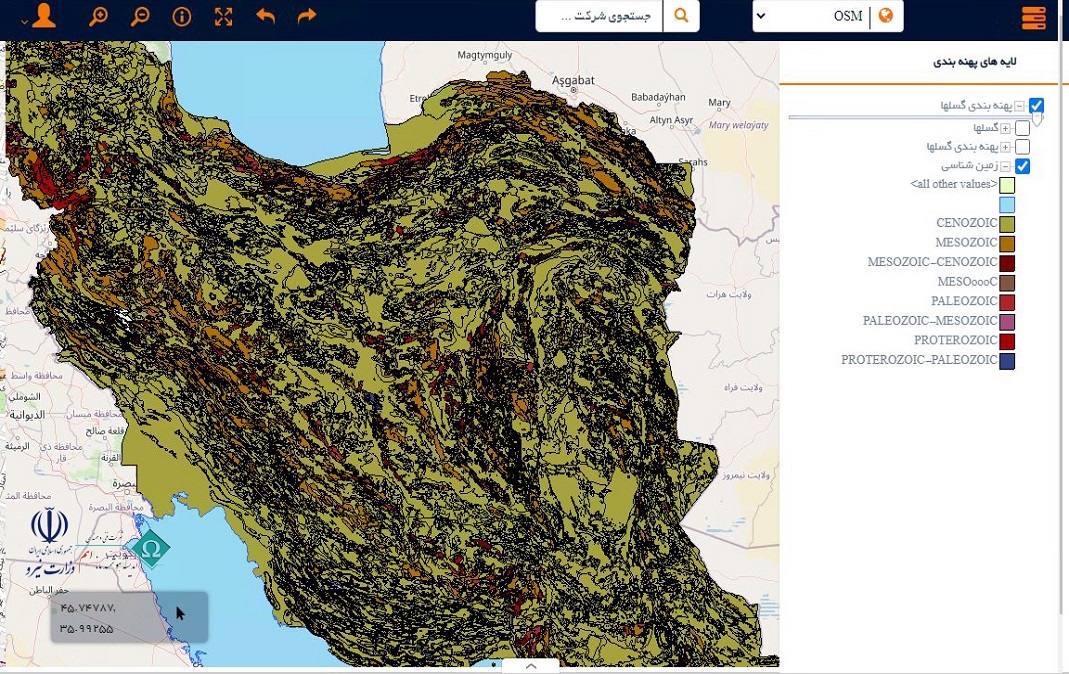Click the unlabeled light blue legend swatch

click(x=1007, y=204)
